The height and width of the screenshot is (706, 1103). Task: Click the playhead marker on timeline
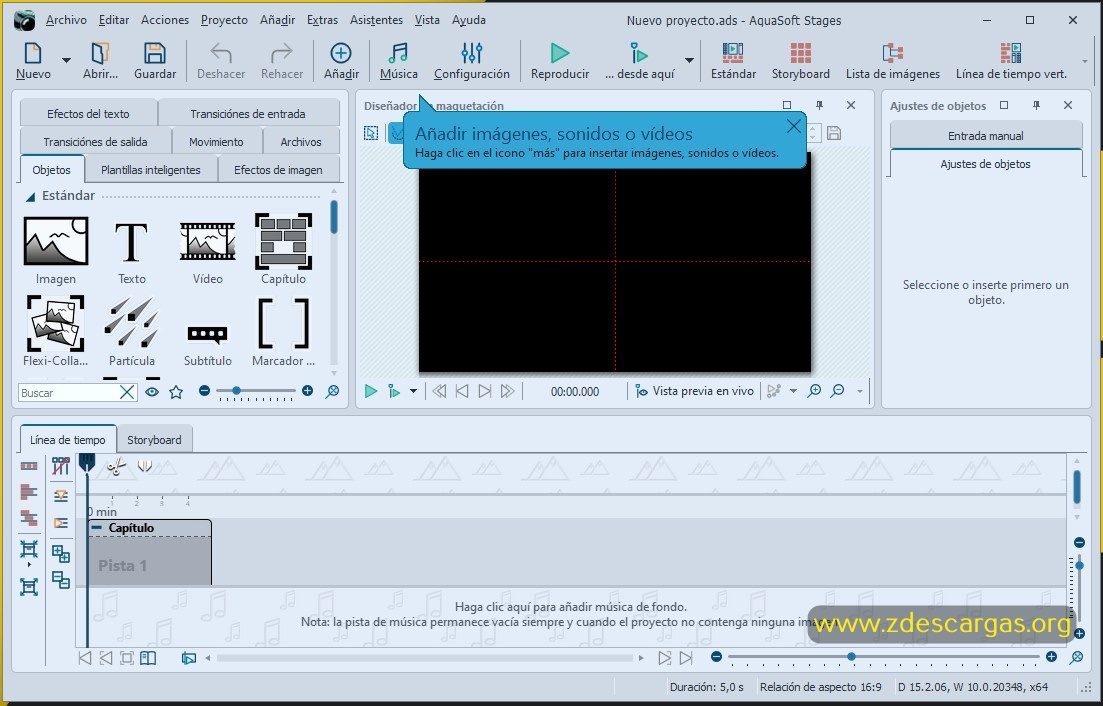coord(87,462)
